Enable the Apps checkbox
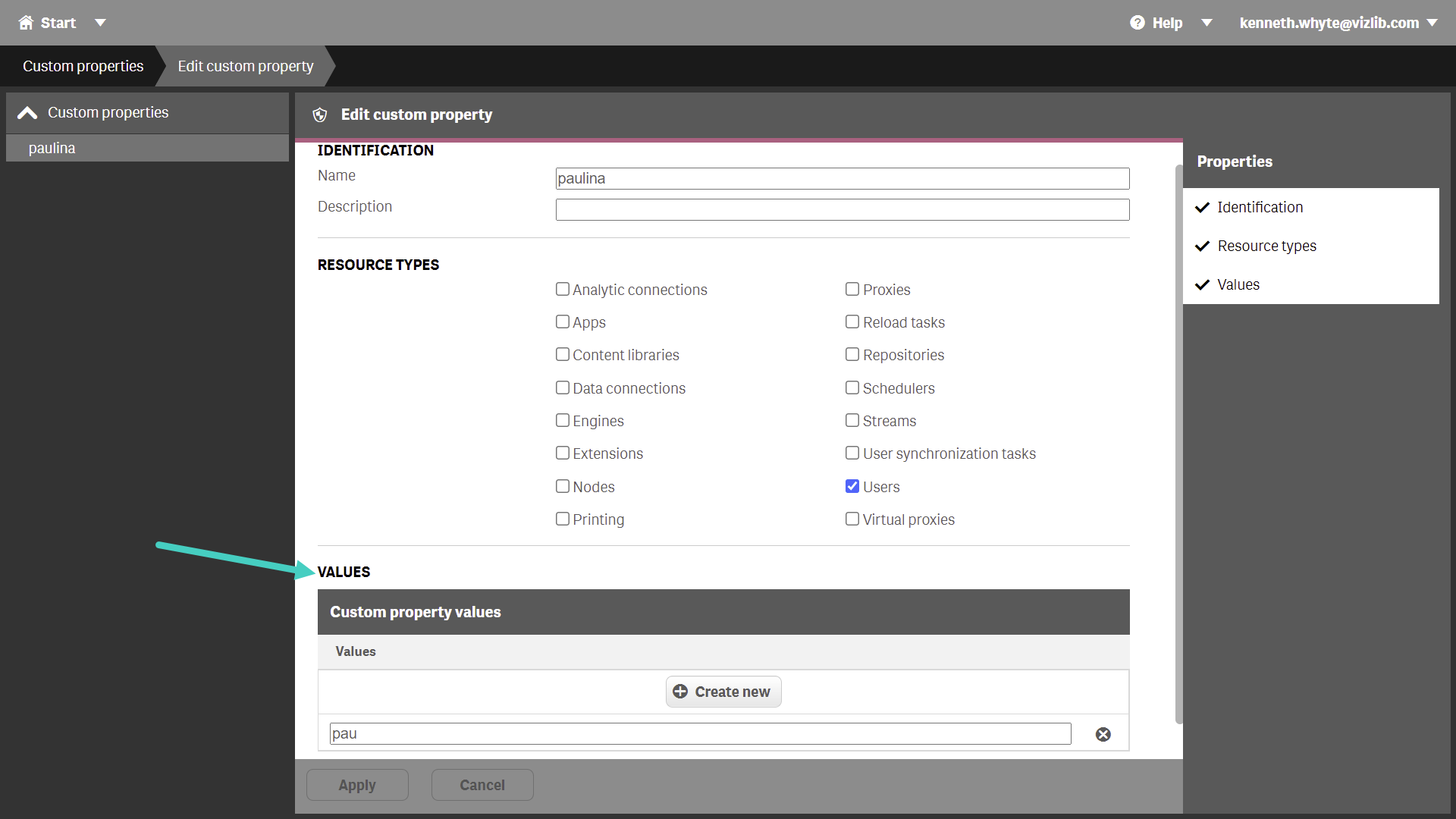Screen dimensions: 1456x819 click(563, 322)
